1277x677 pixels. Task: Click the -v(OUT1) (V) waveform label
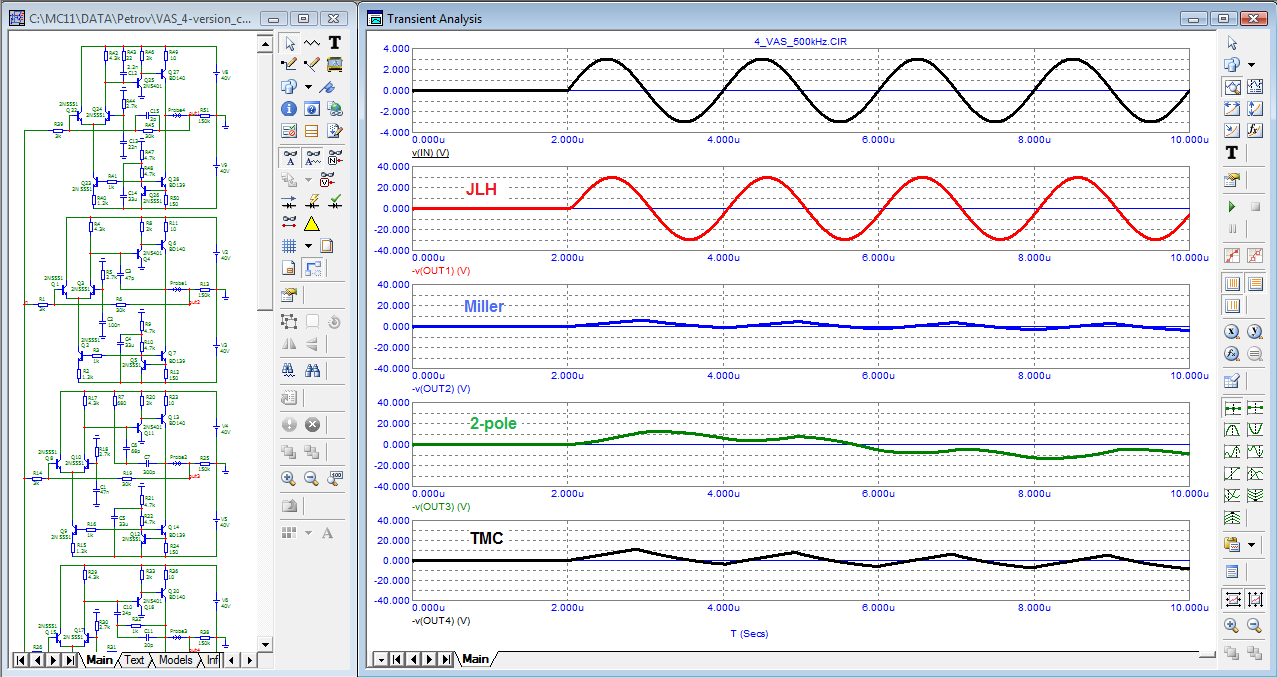440,271
